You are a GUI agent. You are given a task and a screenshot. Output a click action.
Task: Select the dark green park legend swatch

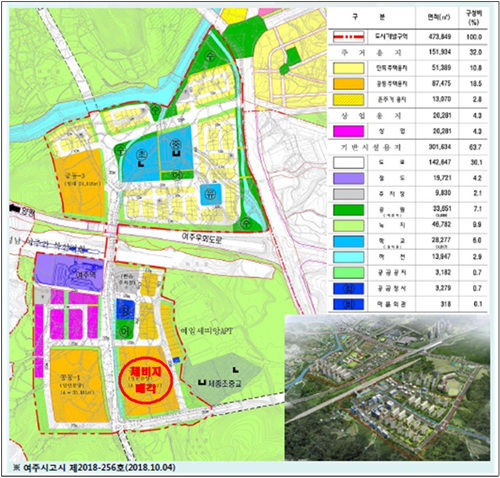tap(348, 210)
